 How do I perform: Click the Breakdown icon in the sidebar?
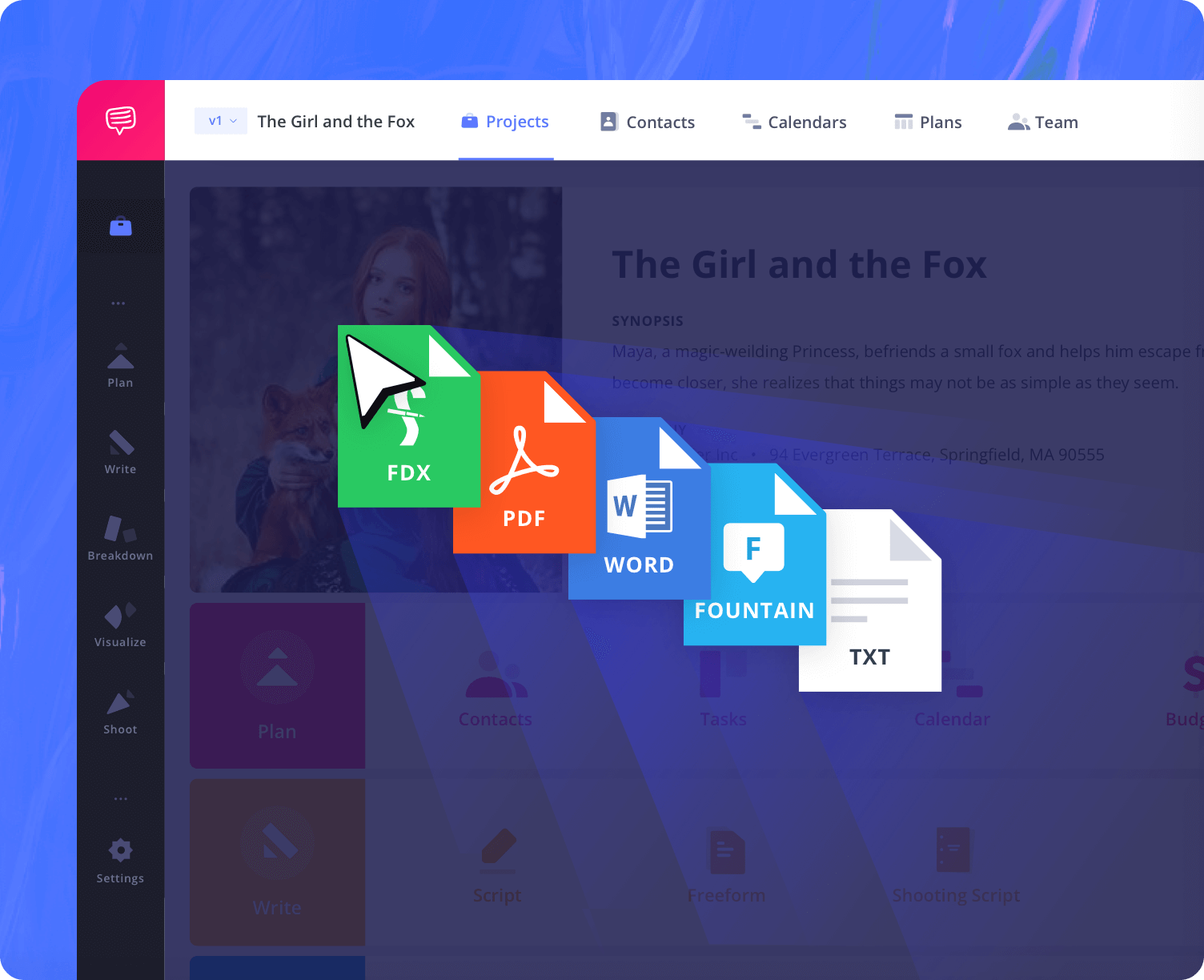pos(119,528)
